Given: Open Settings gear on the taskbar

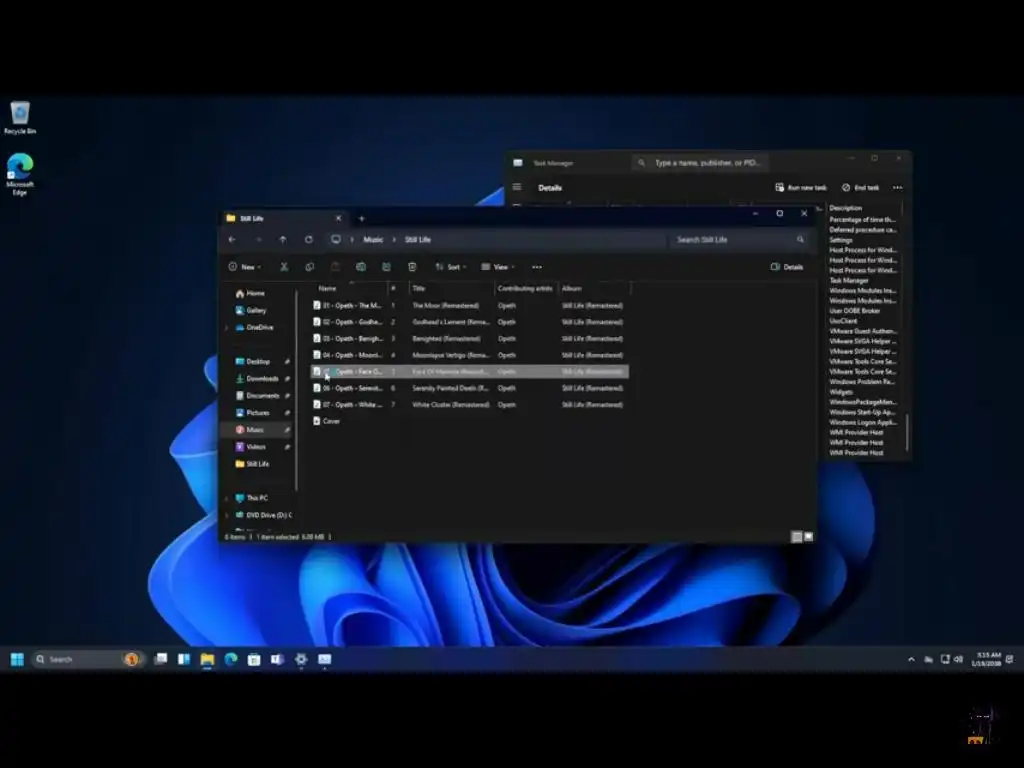Looking at the screenshot, I should click(301, 660).
